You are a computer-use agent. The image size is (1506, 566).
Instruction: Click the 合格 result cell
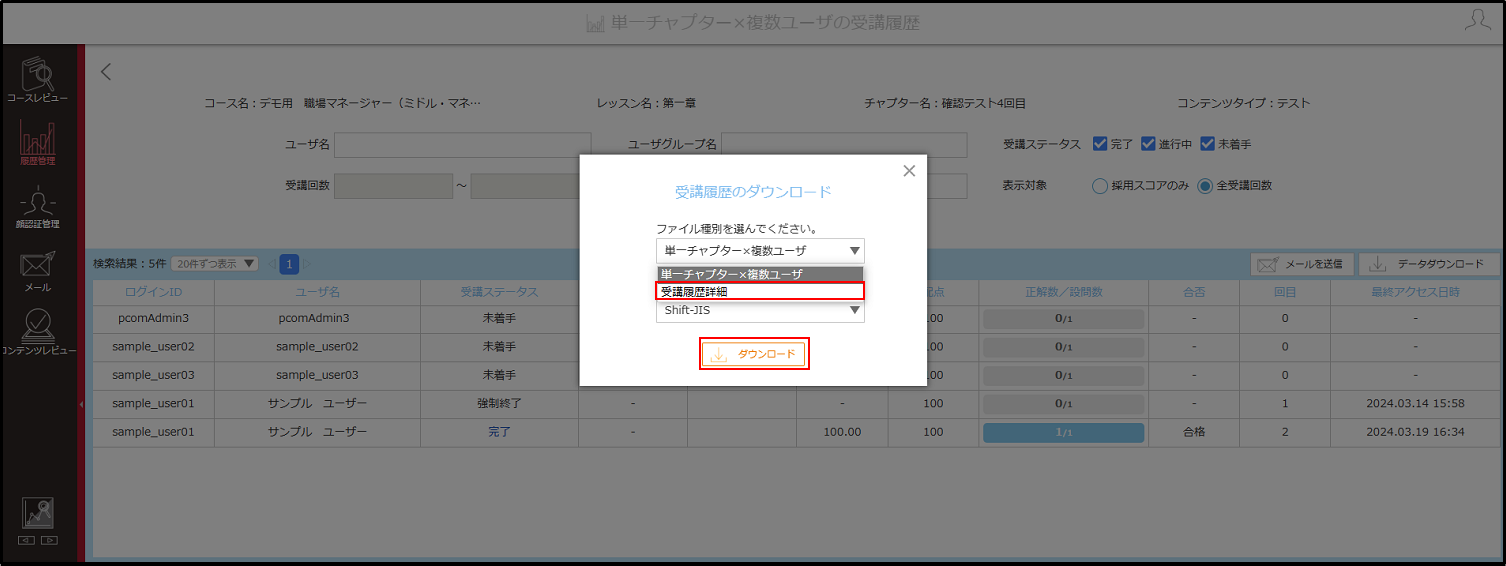(x=1194, y=432)
